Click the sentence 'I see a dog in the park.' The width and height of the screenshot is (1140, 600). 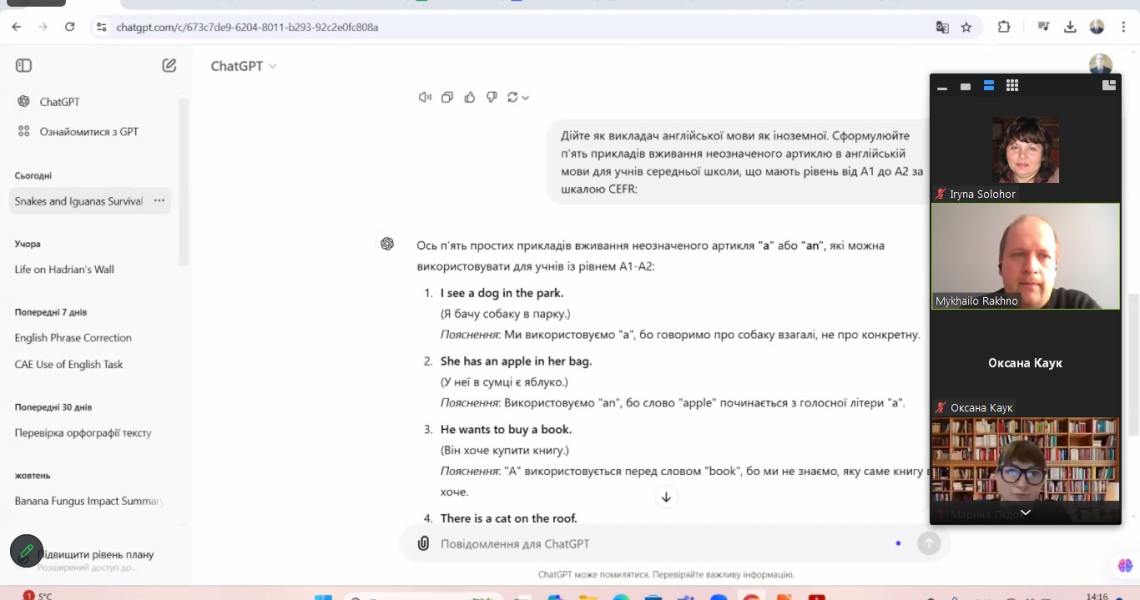click(x=502, y=293)
